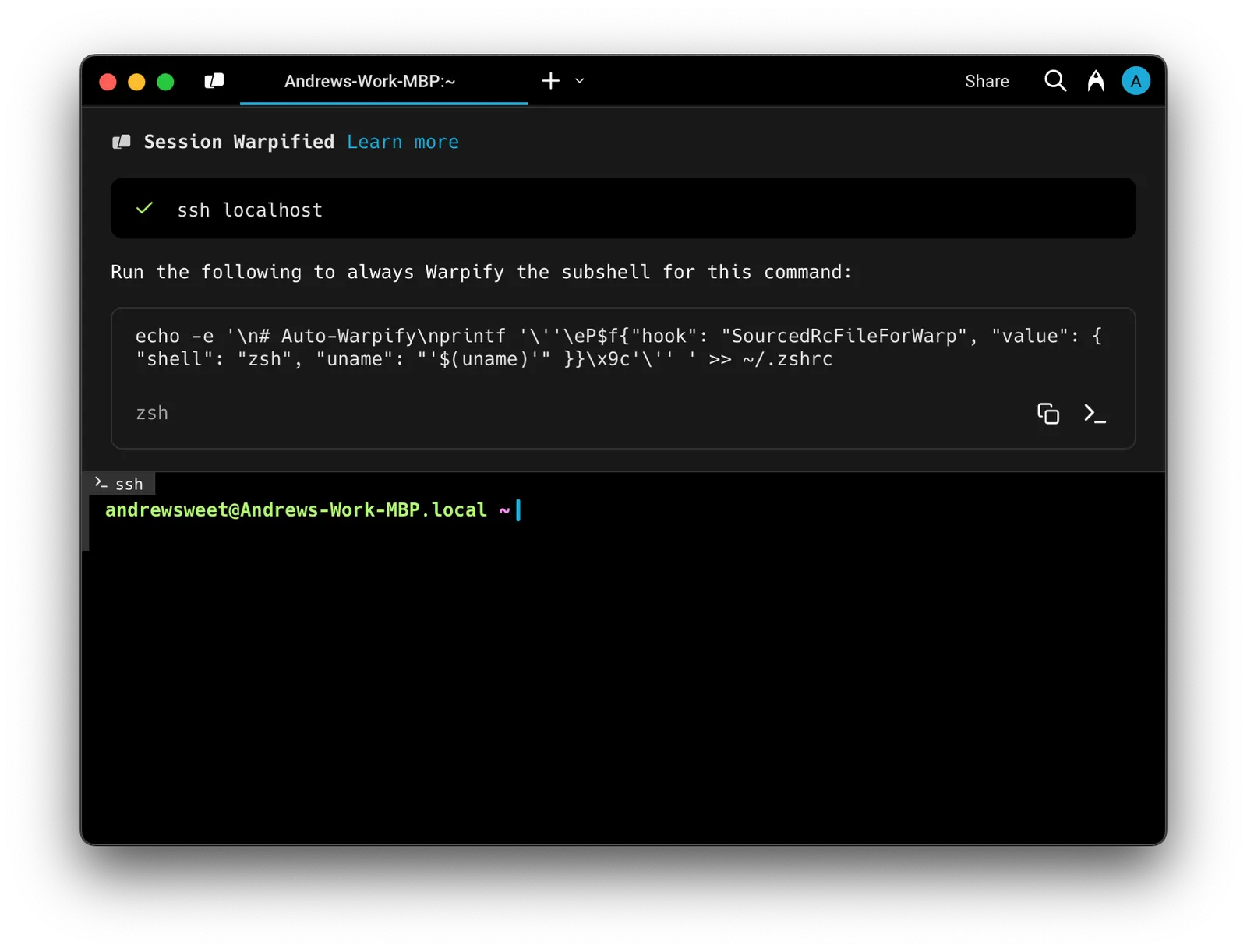Click the echo -e command text
Screen dimensions: 1247x952
[x=619, y=347]
